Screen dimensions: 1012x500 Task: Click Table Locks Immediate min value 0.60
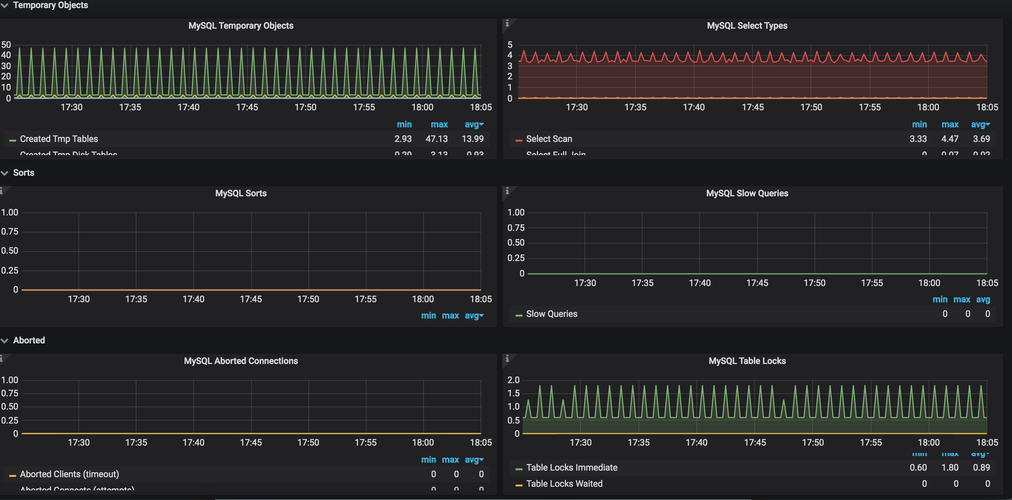919,468
